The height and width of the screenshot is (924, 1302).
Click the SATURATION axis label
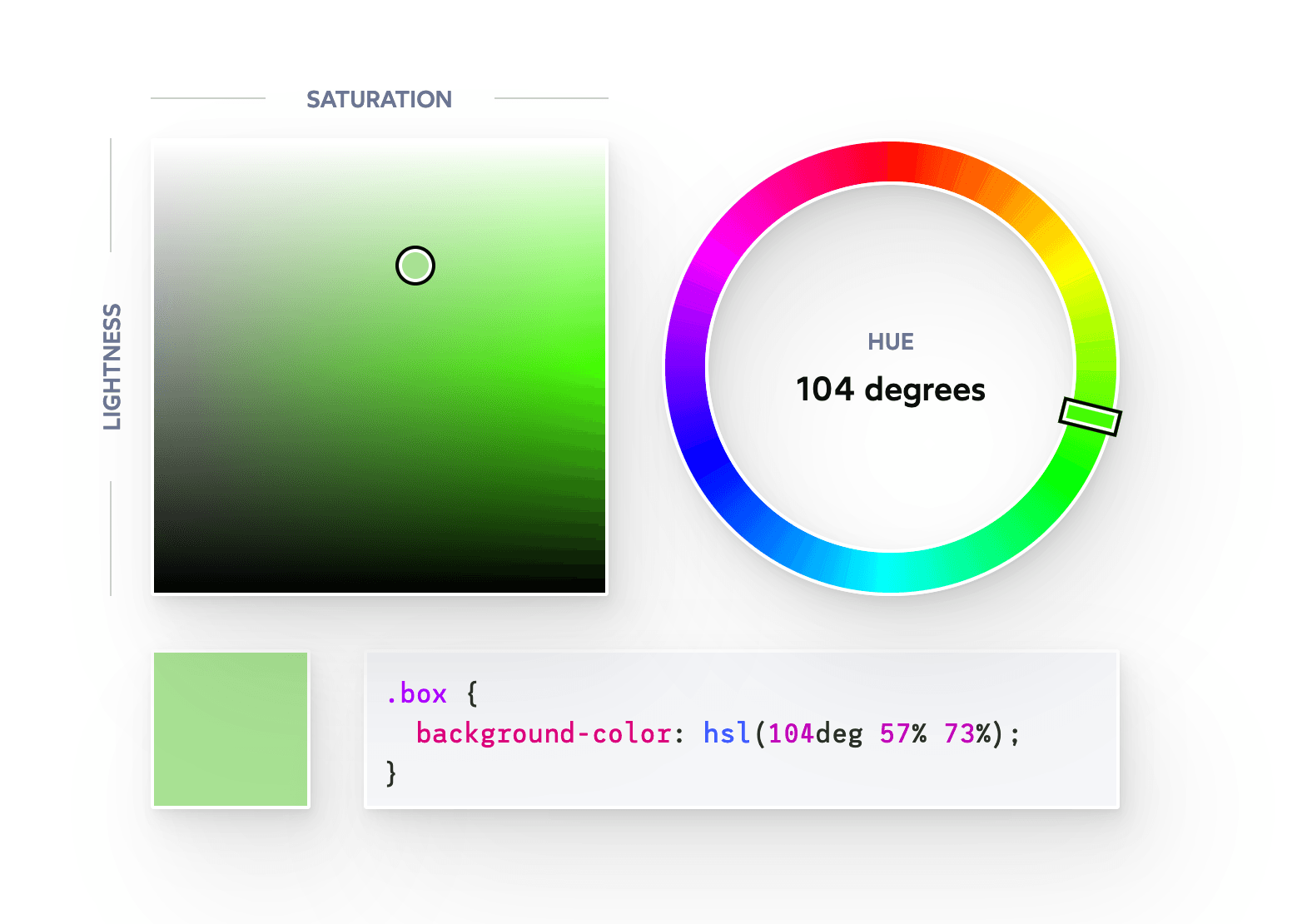tap(379, 99)
